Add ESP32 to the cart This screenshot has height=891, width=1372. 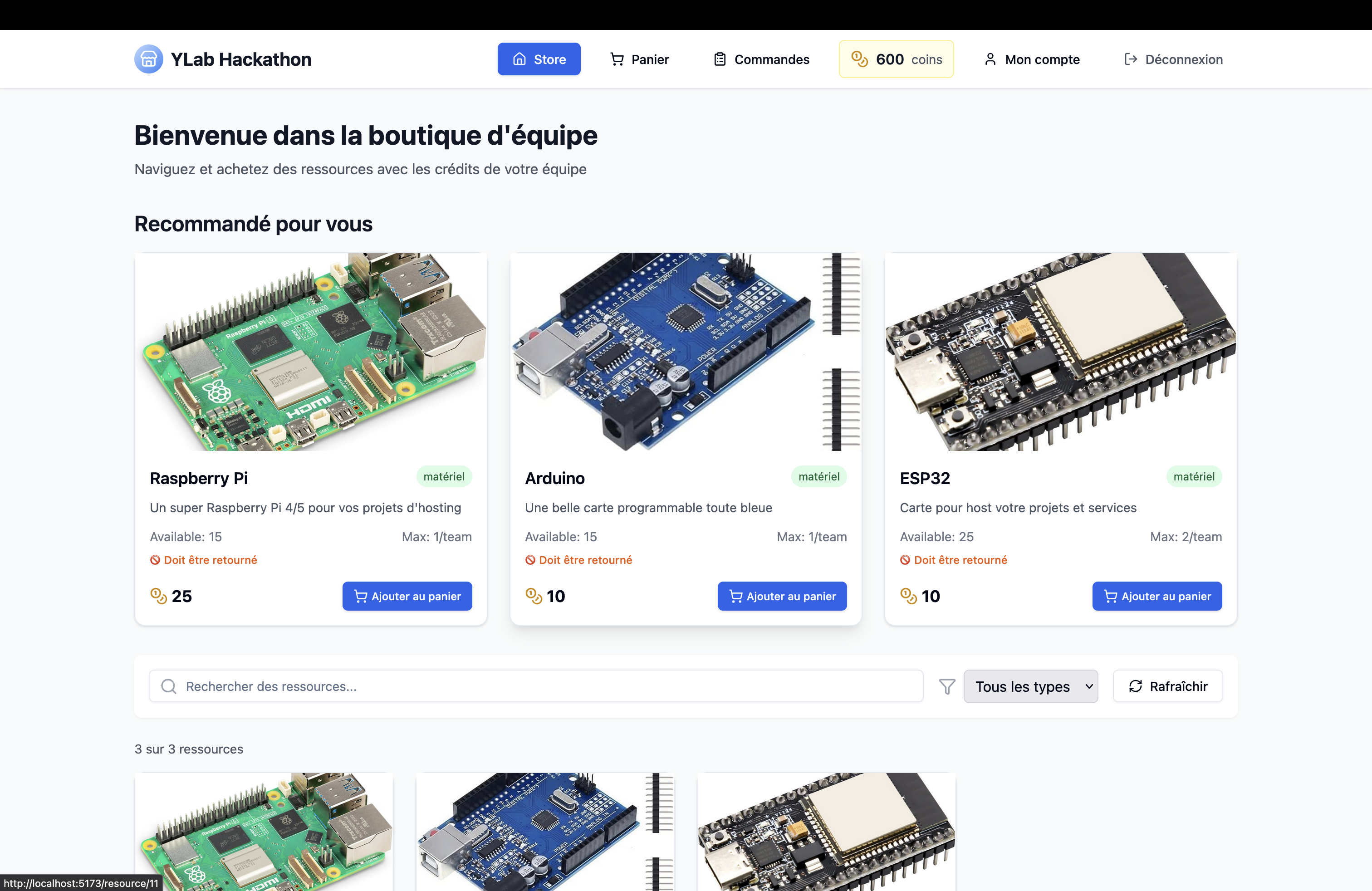(x=1156, y=596)
